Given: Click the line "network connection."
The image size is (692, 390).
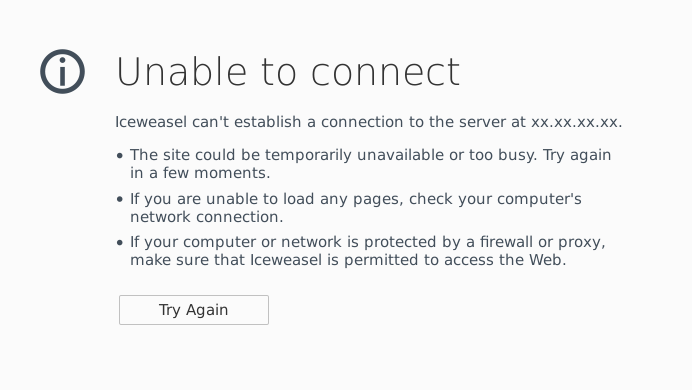Looking at the screenshot, I should coord(207,217).
